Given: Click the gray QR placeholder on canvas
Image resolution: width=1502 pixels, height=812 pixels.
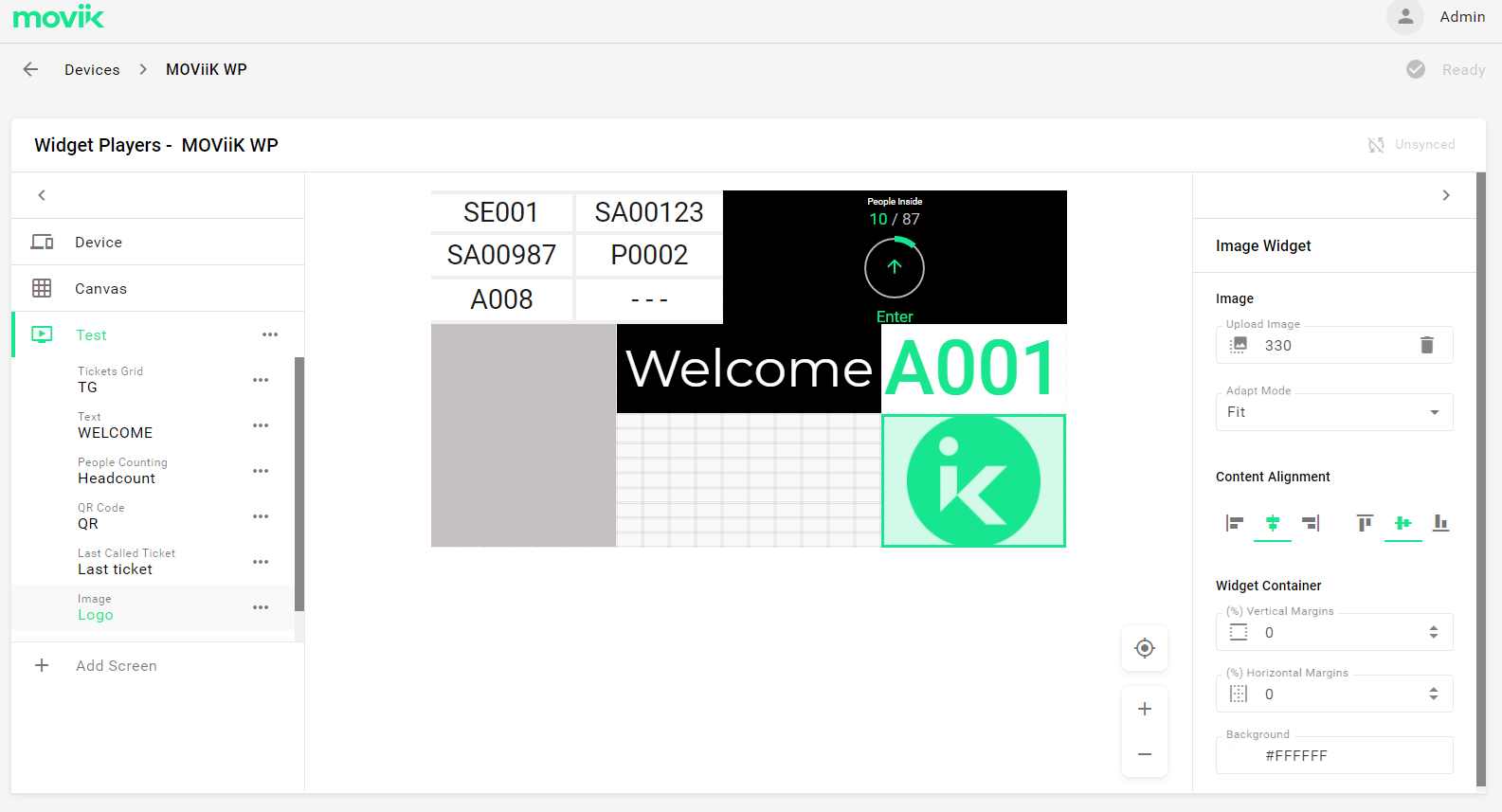Looking at the screenshot, I should [523, 435].
